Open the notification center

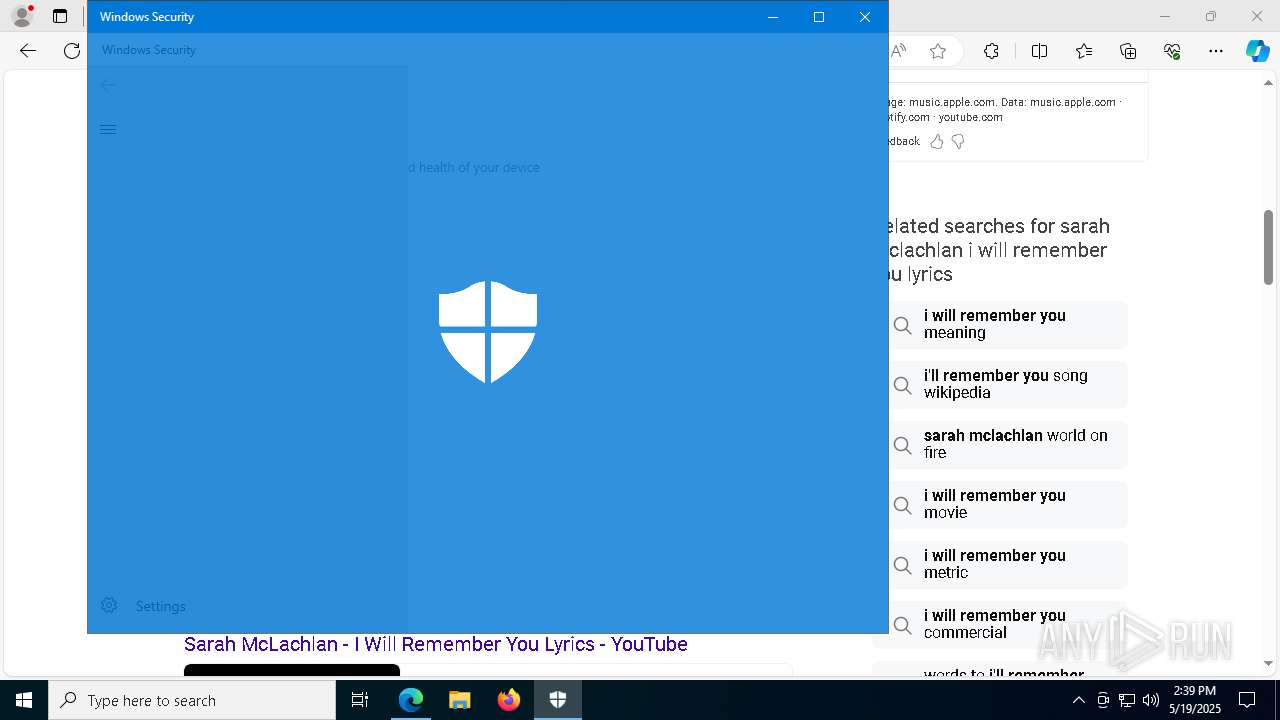pyautogui.click(x=1247, y=700)
